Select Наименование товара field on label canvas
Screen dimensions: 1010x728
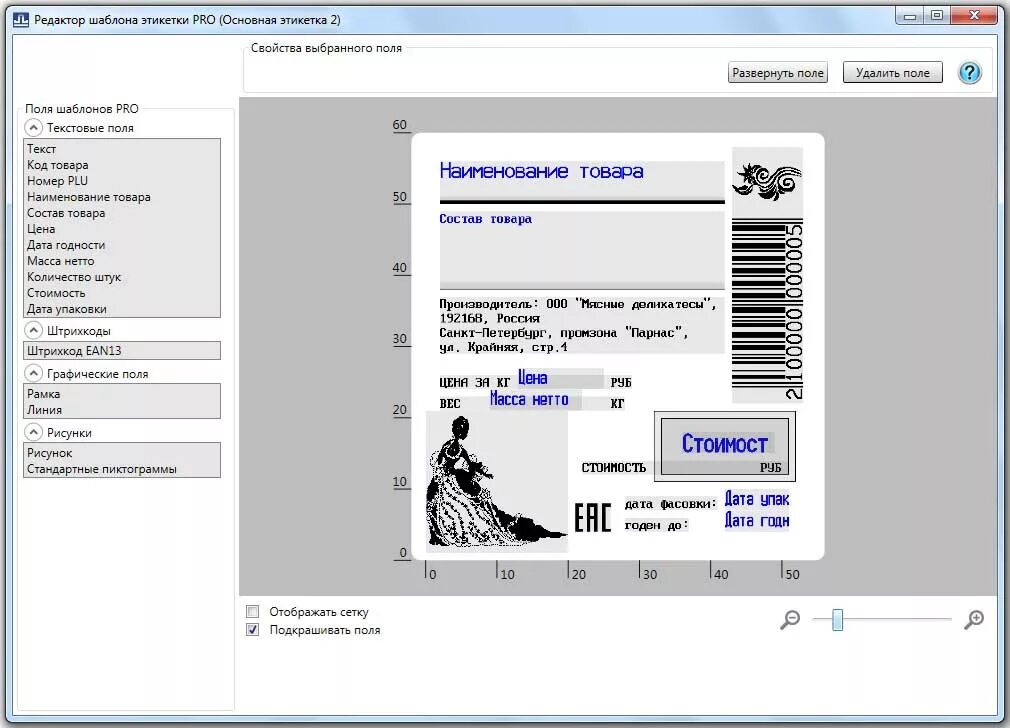(x=582, y=180)
